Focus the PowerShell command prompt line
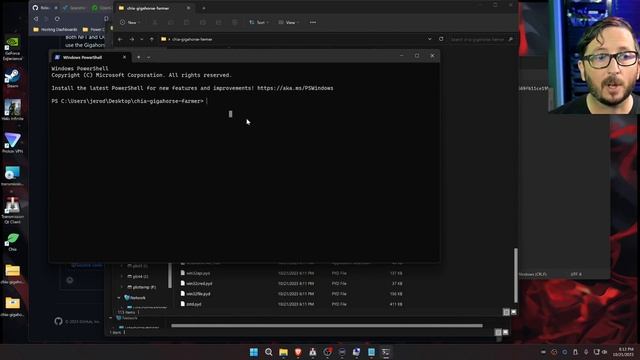 click(x=130, y=101)
